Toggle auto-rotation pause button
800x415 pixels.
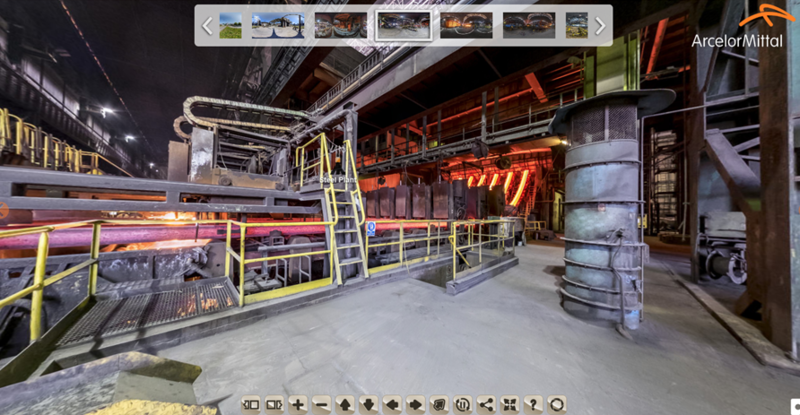462,404
